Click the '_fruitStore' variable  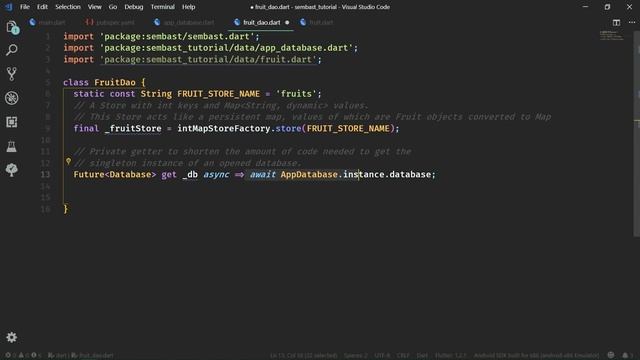click(x=133, y=129)
